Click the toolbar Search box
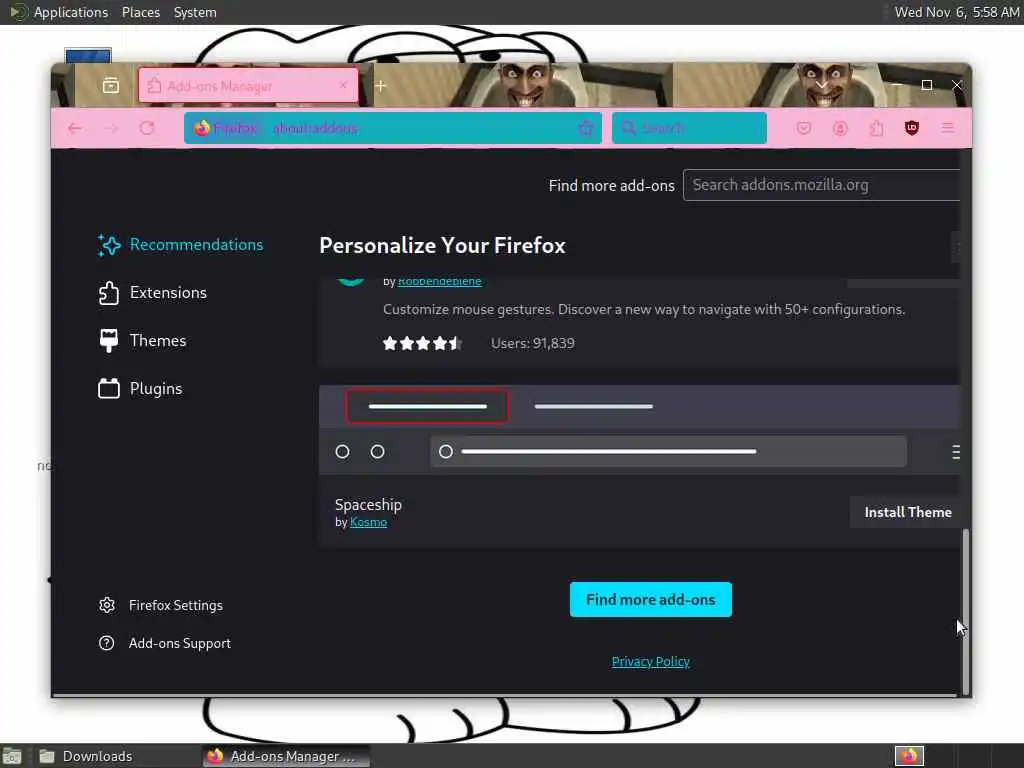1024x768 pixels. pos(689,128)
